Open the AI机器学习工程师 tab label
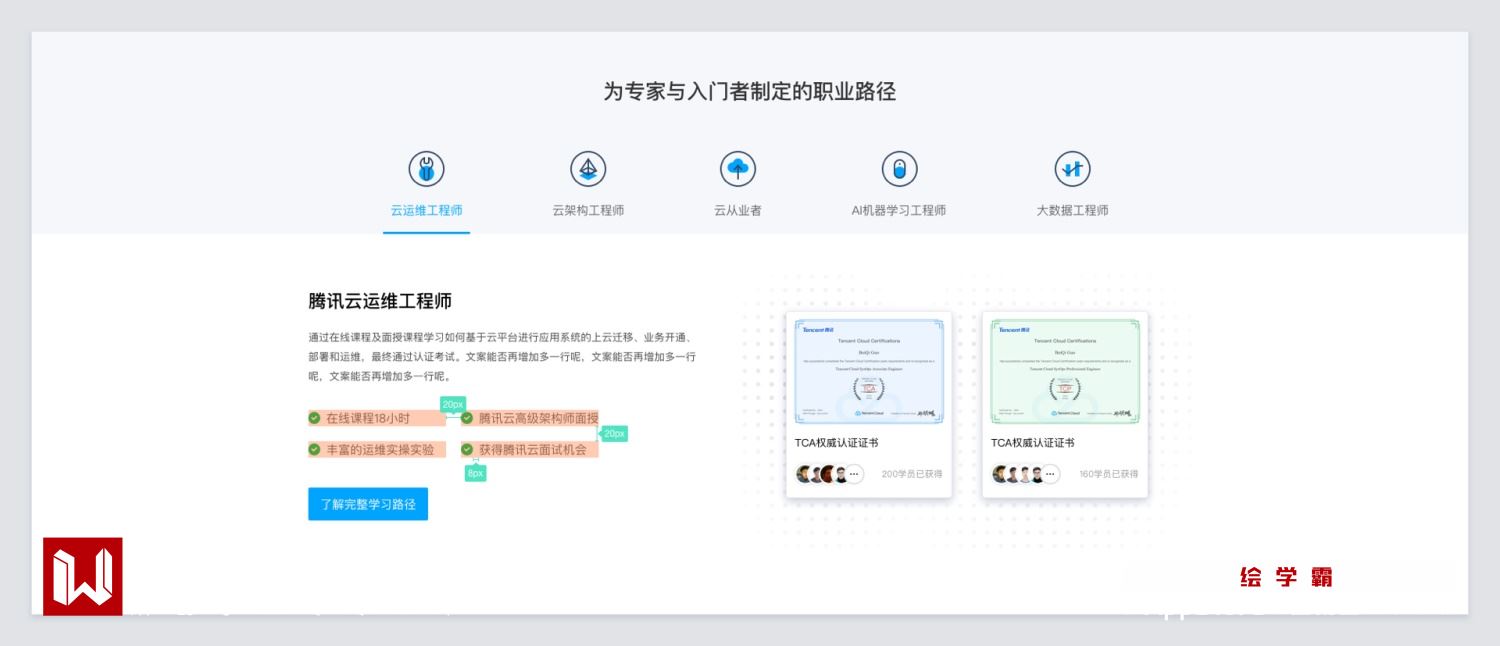This screenshot has width=1500, height=646. pyautogui.click(x=899, y=211)
